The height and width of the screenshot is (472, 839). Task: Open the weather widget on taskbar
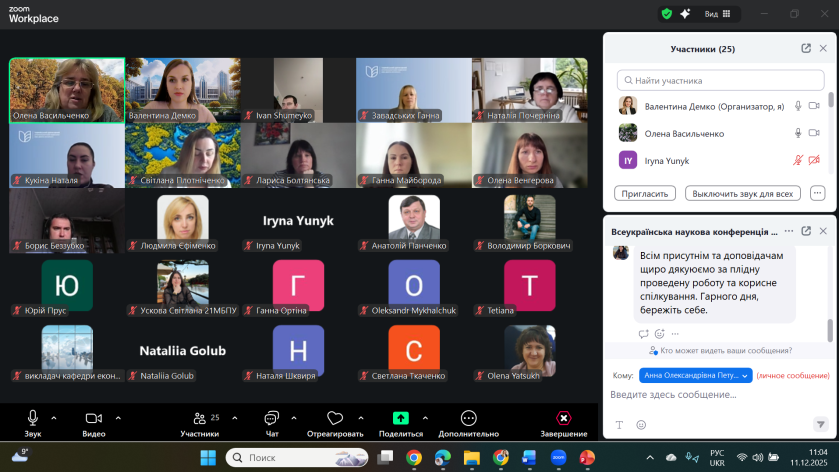click(20, 455)
